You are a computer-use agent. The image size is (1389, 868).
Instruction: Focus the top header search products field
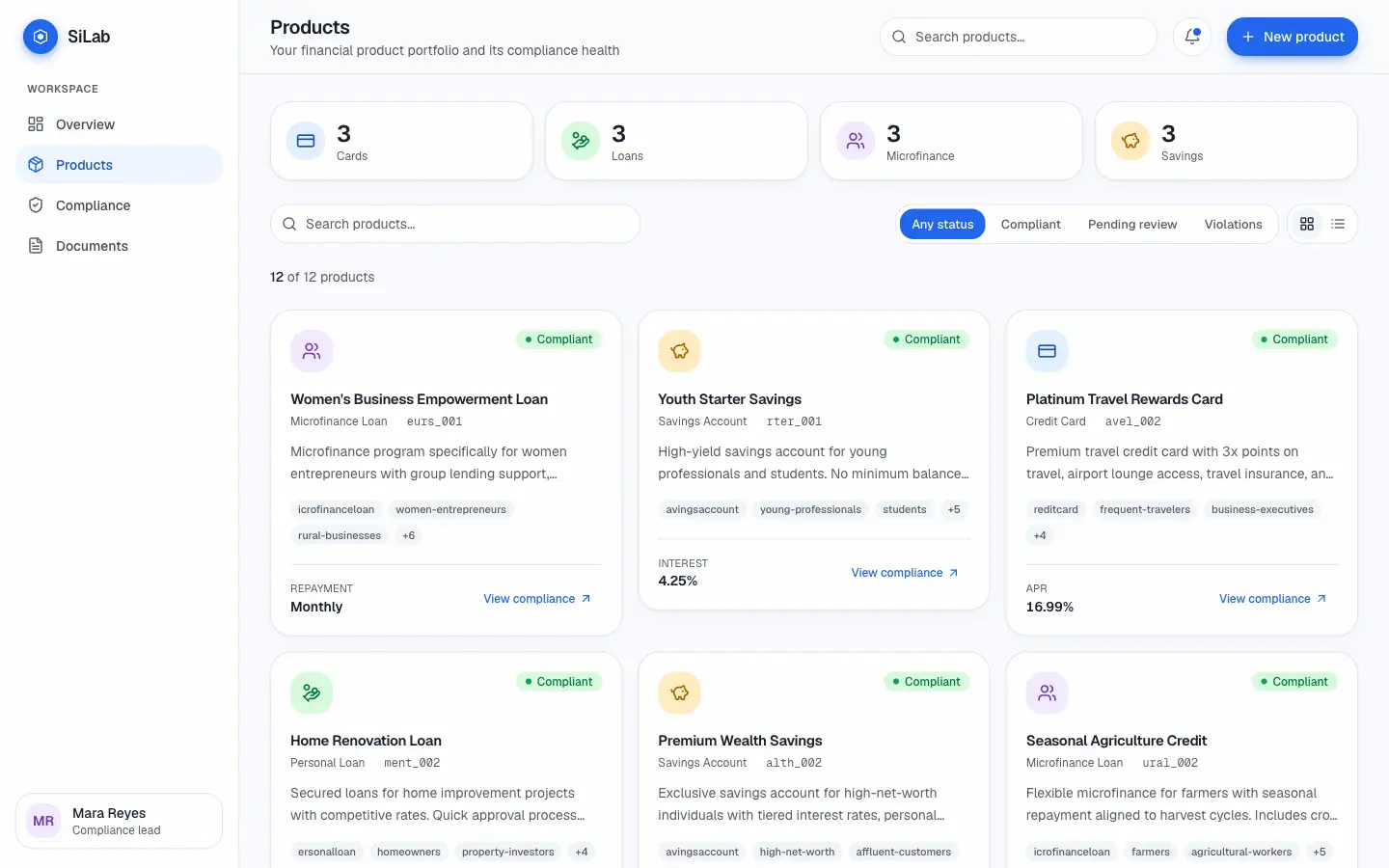(1018, 37)
